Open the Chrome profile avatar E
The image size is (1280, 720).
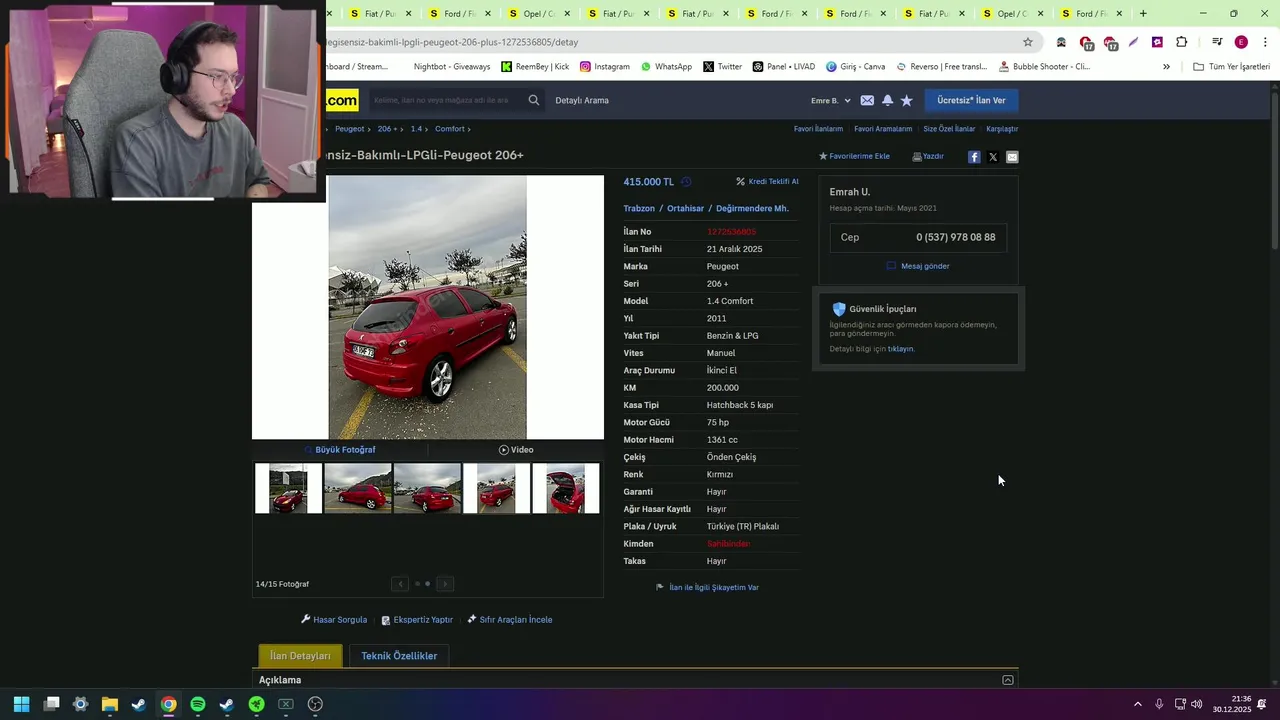click(1241, 42)
